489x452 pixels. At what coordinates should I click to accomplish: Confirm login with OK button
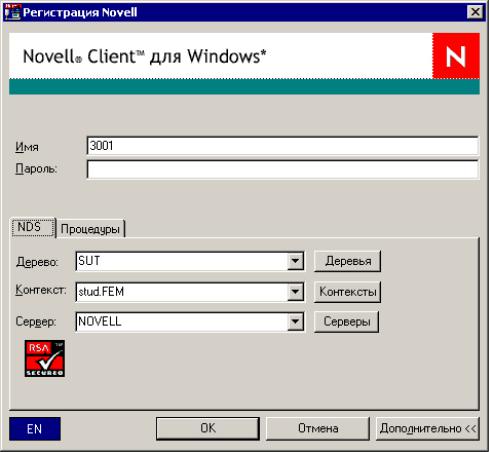(208, 428)
